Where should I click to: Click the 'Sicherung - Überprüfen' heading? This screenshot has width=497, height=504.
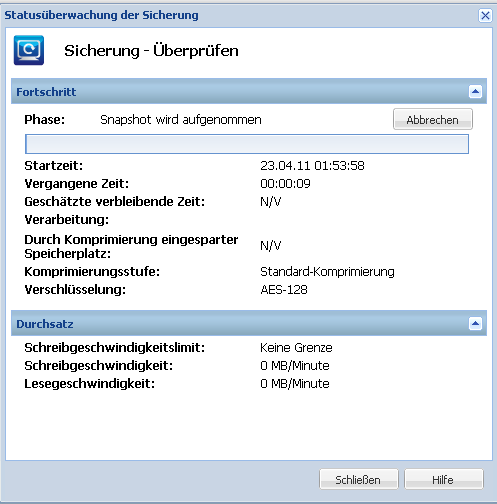tap(151, 51)
